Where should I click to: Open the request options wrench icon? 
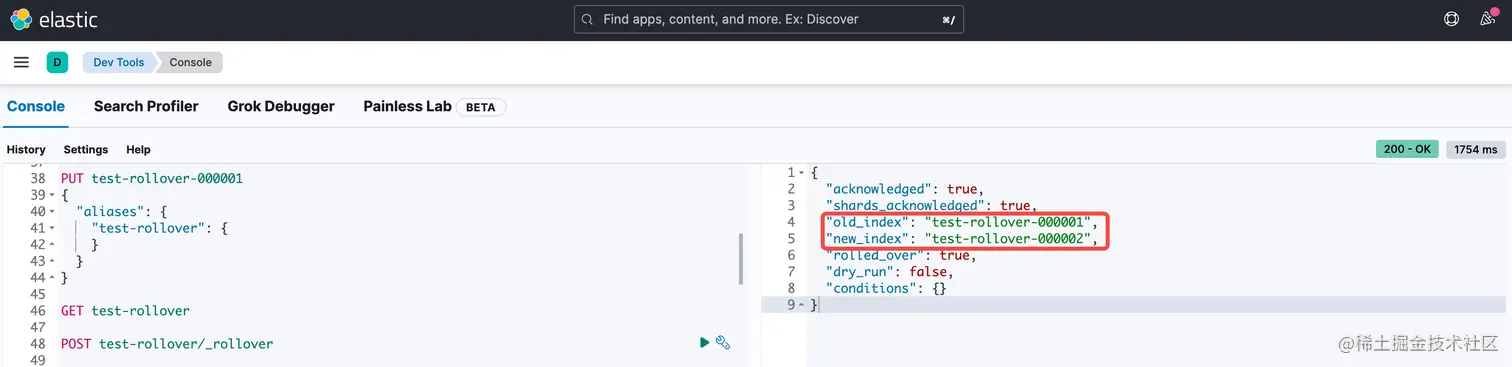tap(723, 343)
